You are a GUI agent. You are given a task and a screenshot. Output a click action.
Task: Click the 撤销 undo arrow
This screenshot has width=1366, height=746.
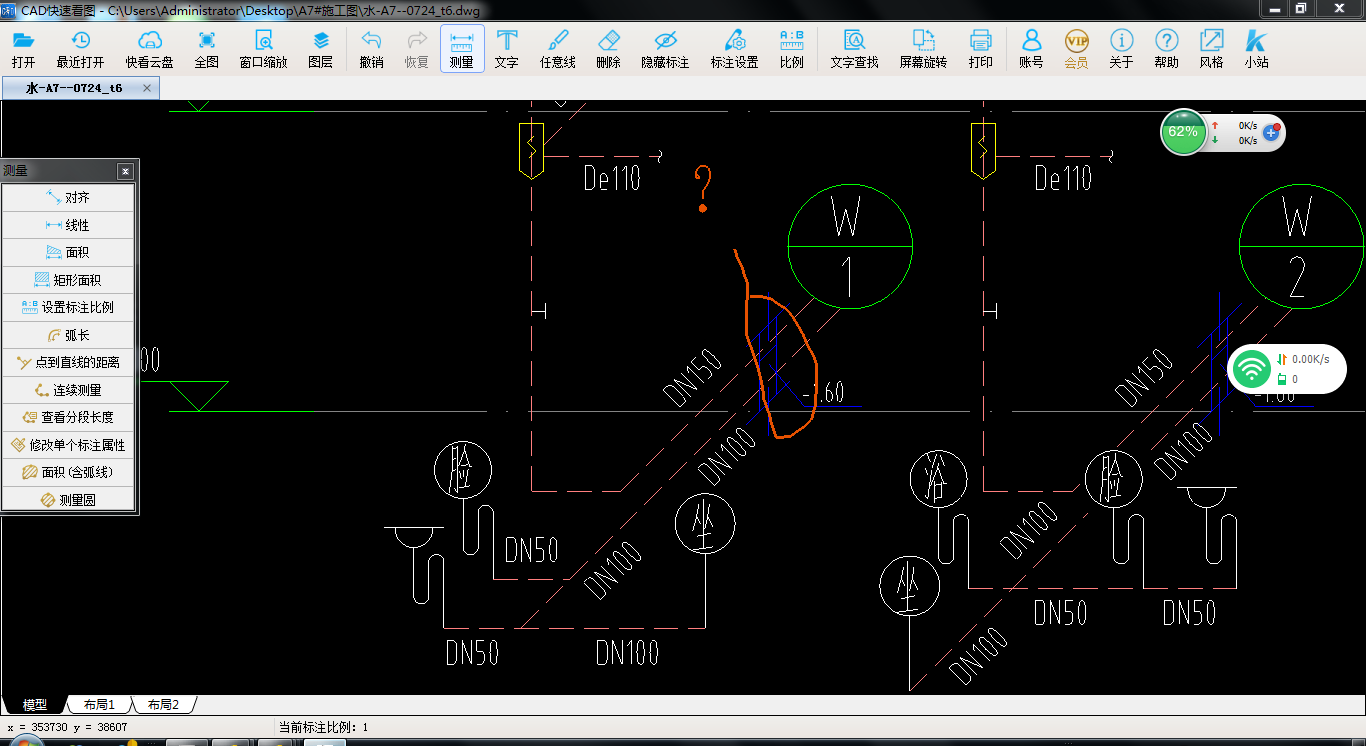371,41
